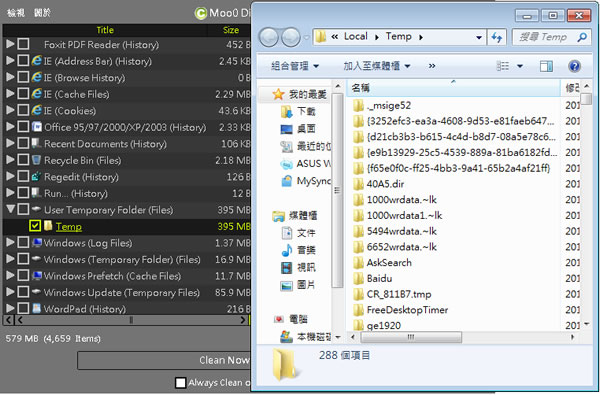
Task: Open Videos (視訊) library in sidebar
Action: point(298,267)
